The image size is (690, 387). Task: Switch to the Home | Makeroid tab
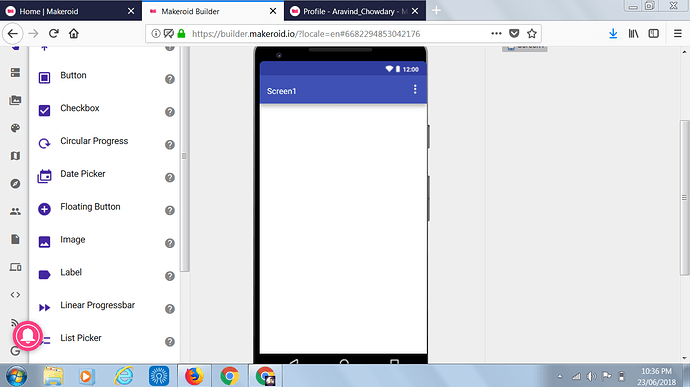click(x=70, y=11)
